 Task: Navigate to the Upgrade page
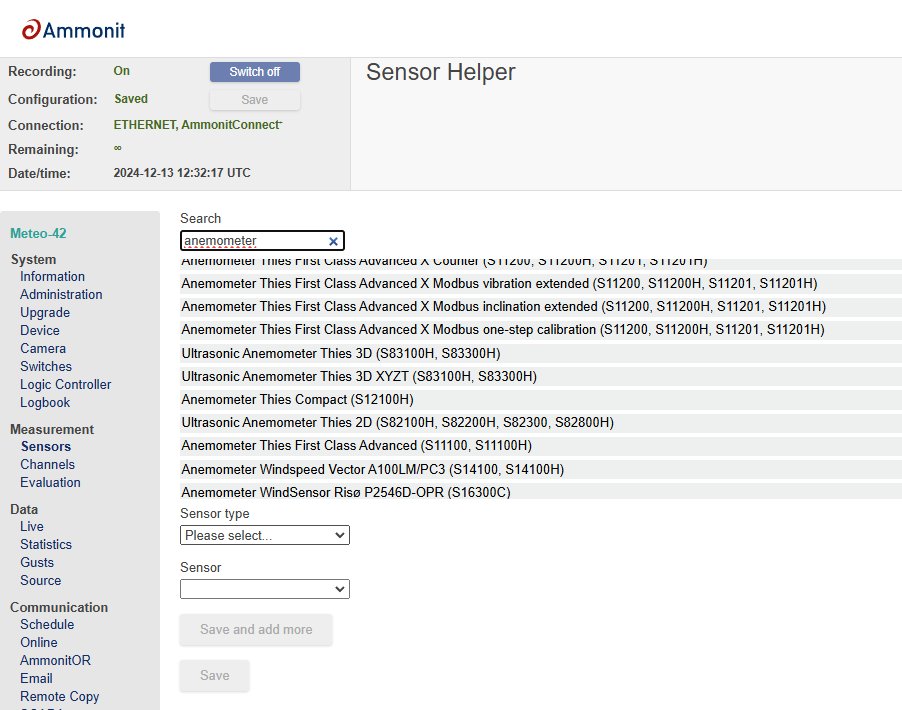click(45, 312)
